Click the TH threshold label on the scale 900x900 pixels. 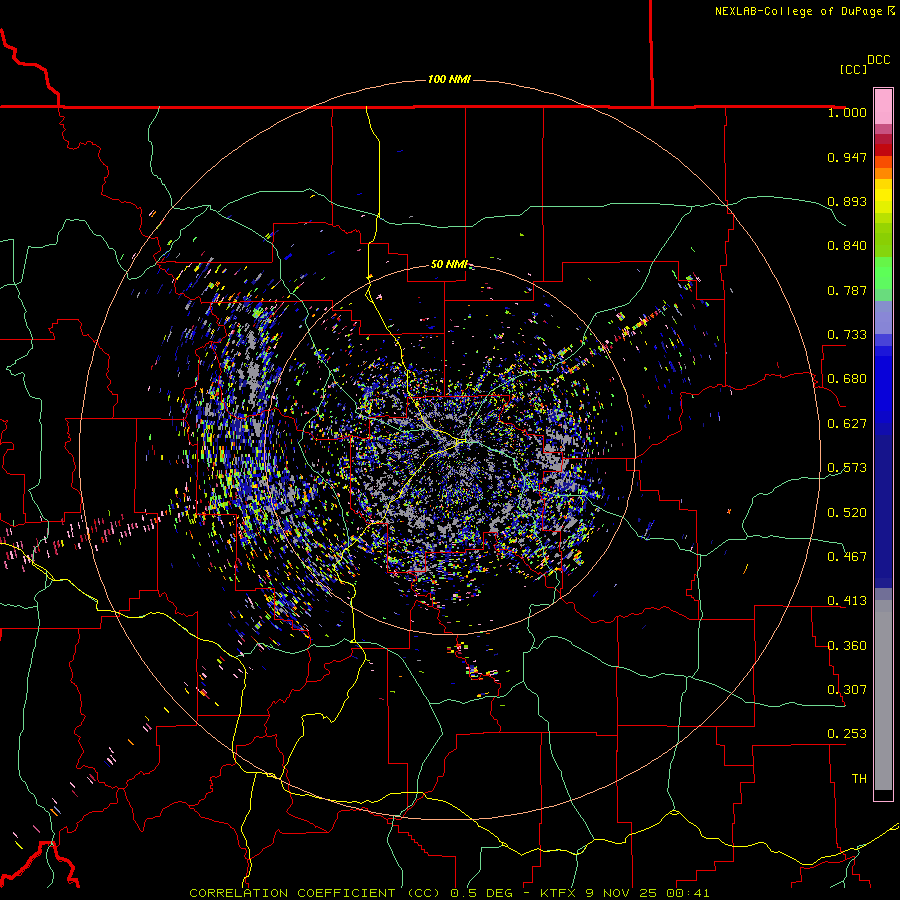(x=859, y=779)
